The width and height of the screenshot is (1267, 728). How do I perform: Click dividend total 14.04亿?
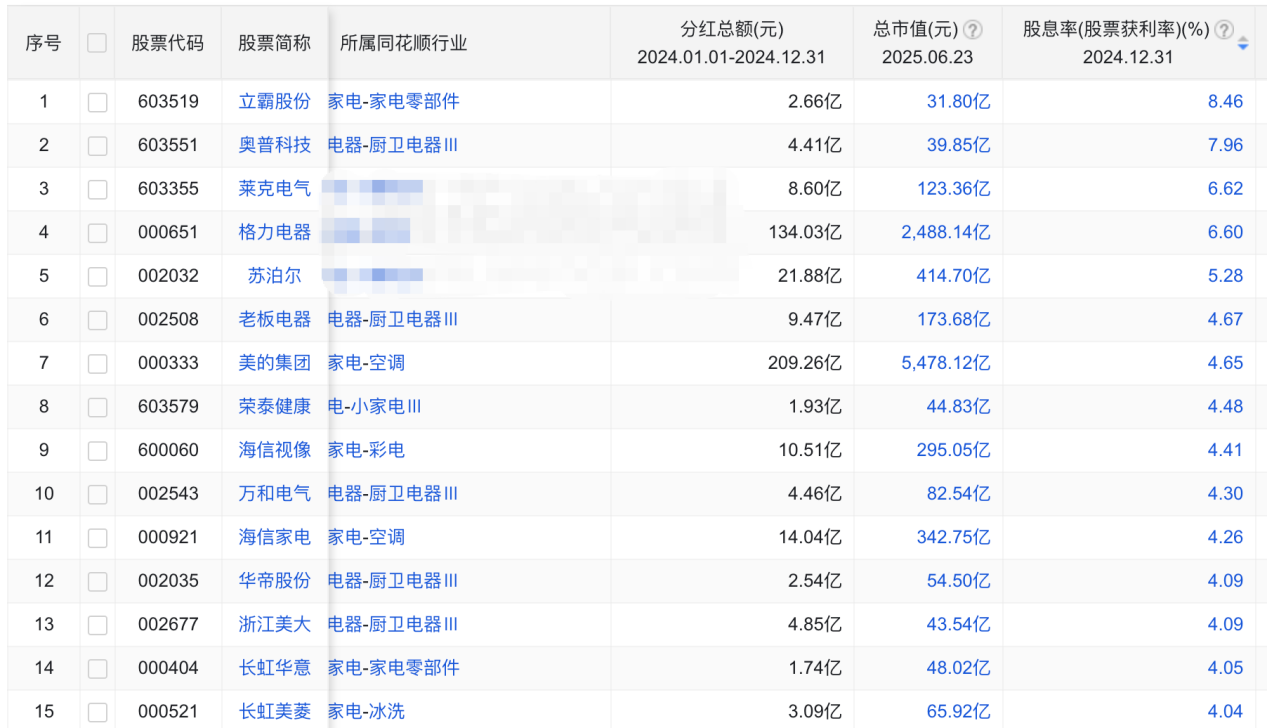click(x=810, y=537)
